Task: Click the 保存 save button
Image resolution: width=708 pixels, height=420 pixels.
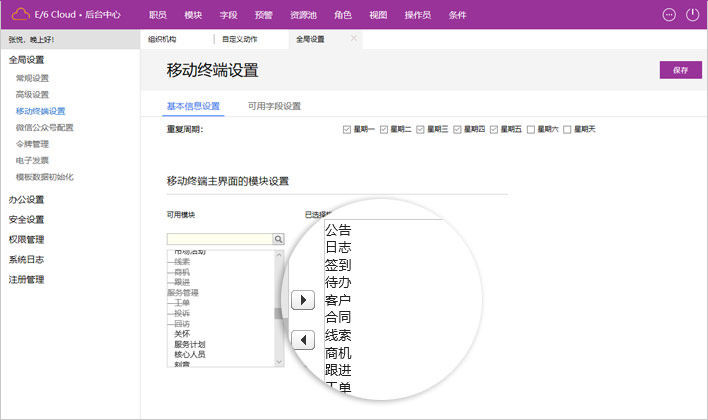Action: point(680,70)
